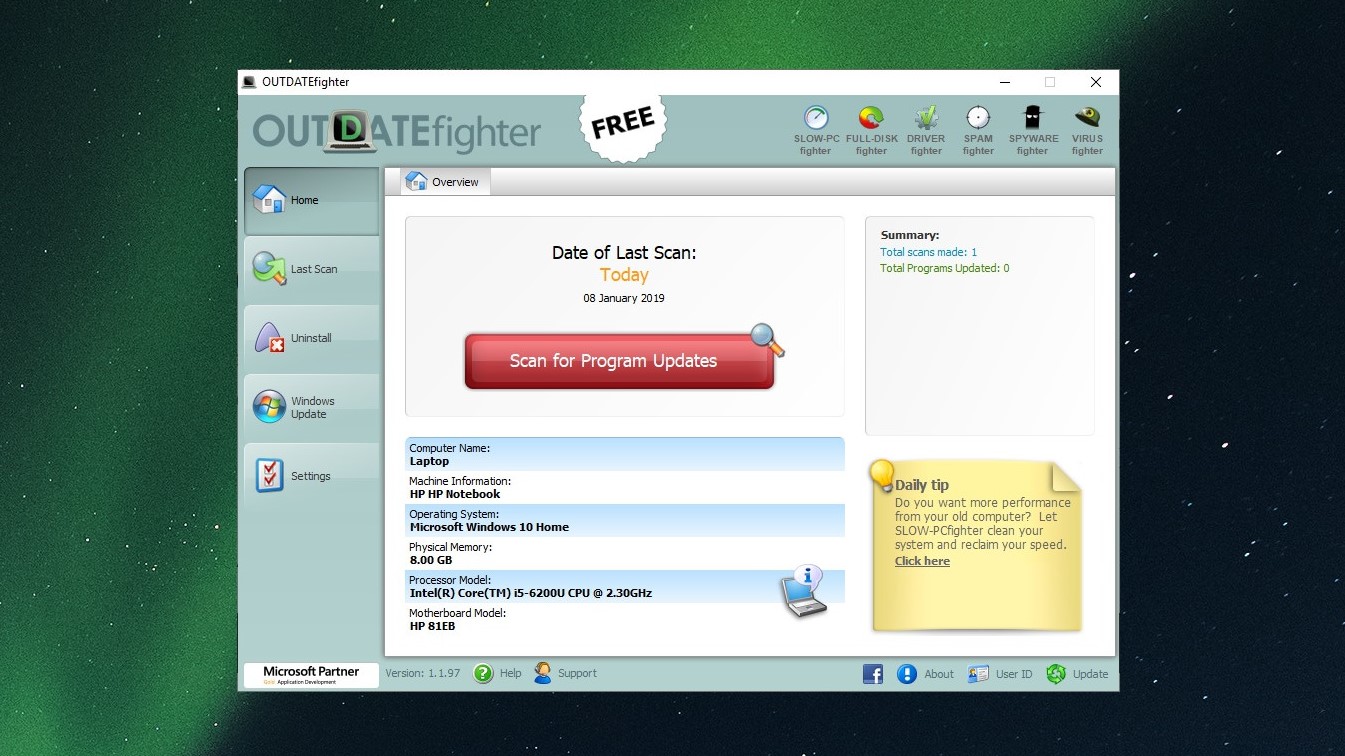Click the 'Version: 1.1.97' text
Screen dimensions: 1345x756
pos(423,674)
